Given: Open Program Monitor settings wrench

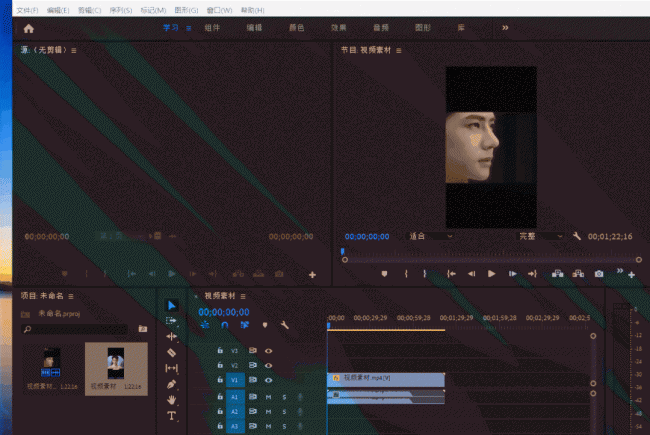Looking at the screenshot, I should (577, 236).
